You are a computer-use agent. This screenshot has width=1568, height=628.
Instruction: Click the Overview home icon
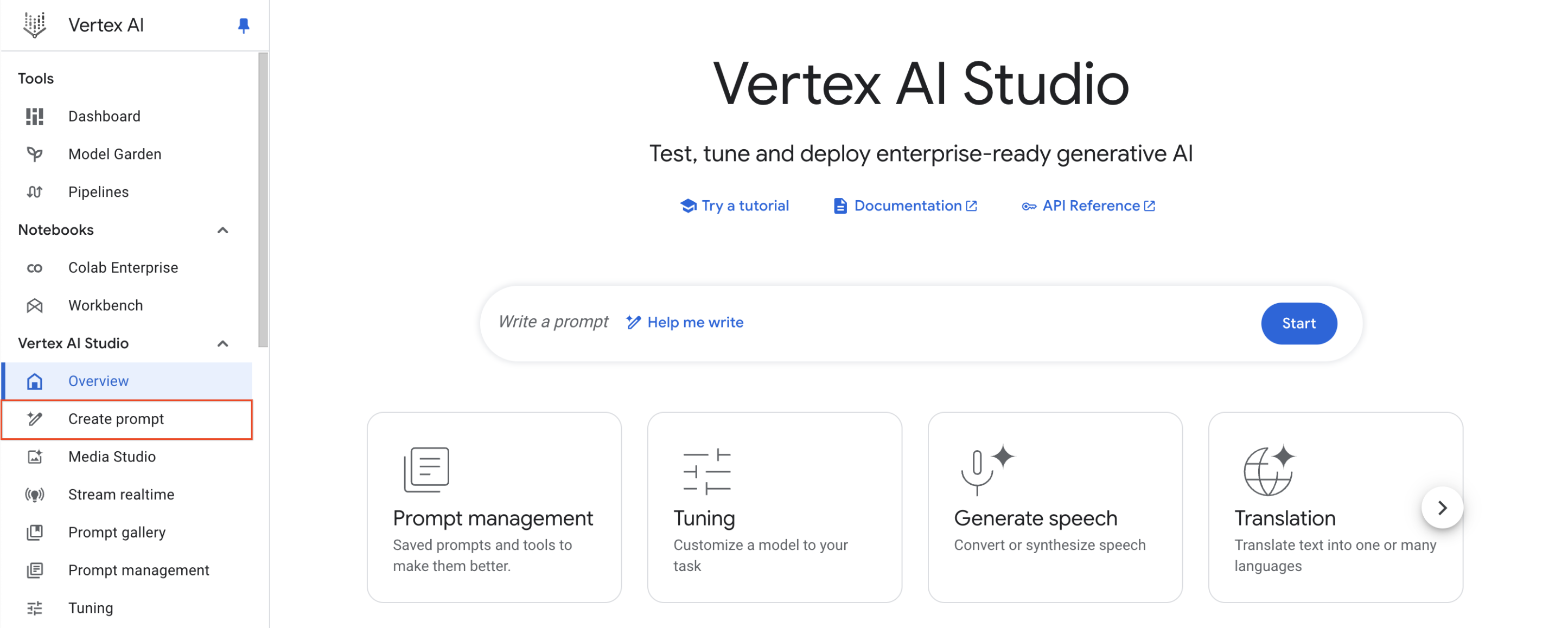35,382
